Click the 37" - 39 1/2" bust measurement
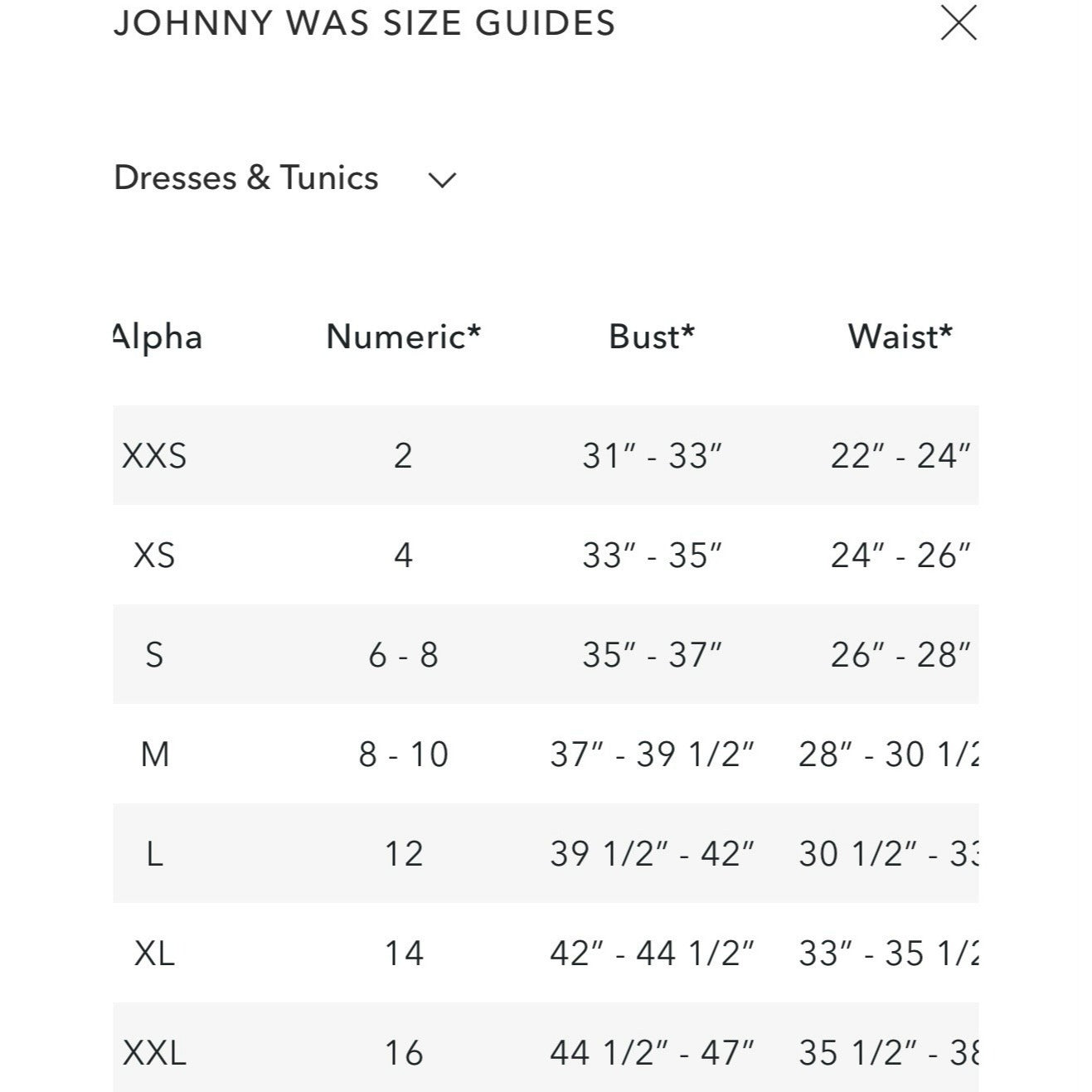Image resolution: width=1092 pixels, height=1092 pixels. tap(652, 755)
